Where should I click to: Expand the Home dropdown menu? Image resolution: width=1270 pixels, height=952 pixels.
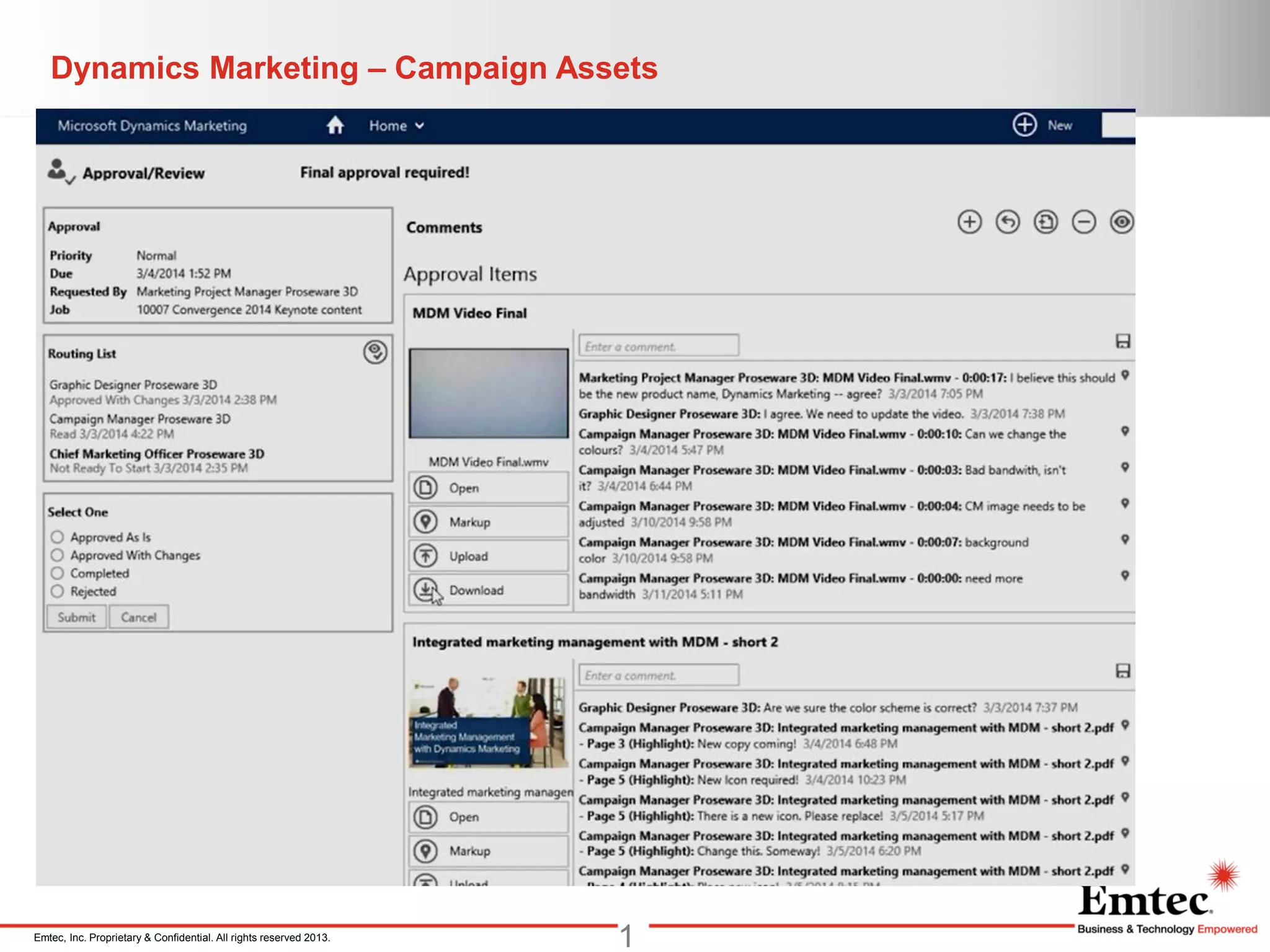(x=397, y=126)
